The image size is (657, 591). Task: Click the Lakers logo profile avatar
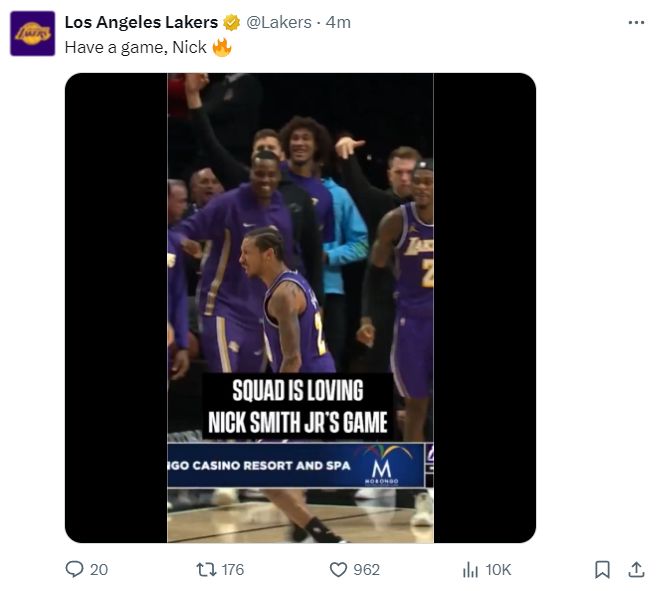(32, 33)
